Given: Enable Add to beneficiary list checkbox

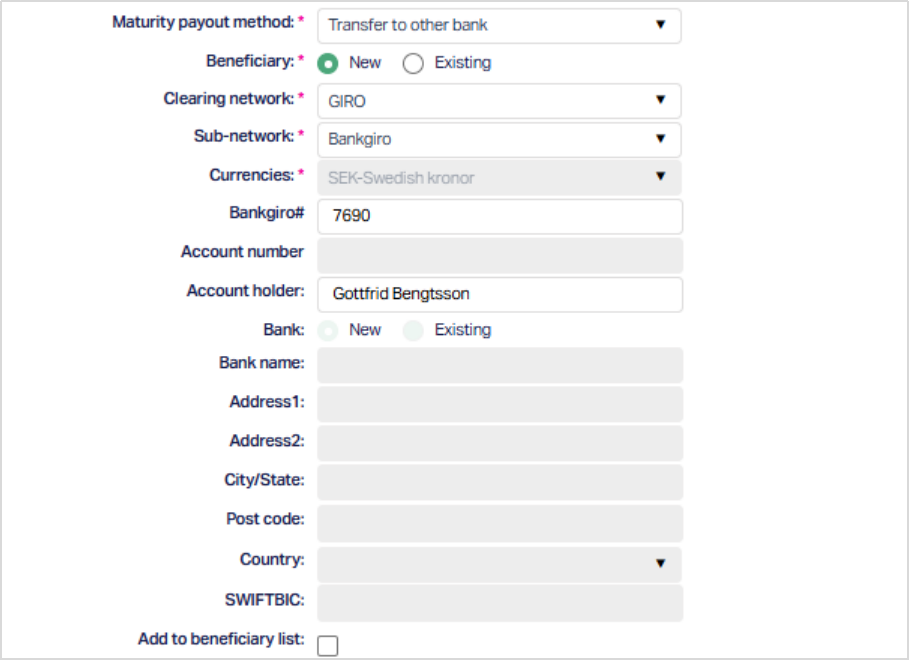Looking at the screenshot, I should pyautogui.click(x=327, y=645).
